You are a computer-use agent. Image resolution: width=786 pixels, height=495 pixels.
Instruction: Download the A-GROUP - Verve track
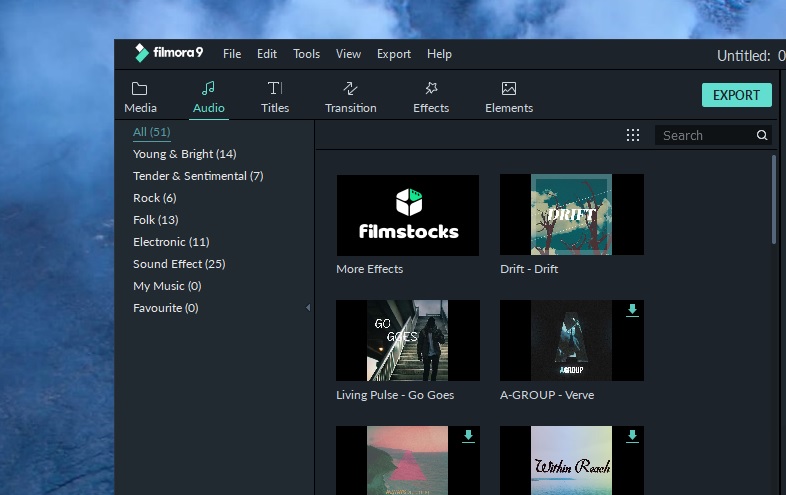tap(632, 310)
